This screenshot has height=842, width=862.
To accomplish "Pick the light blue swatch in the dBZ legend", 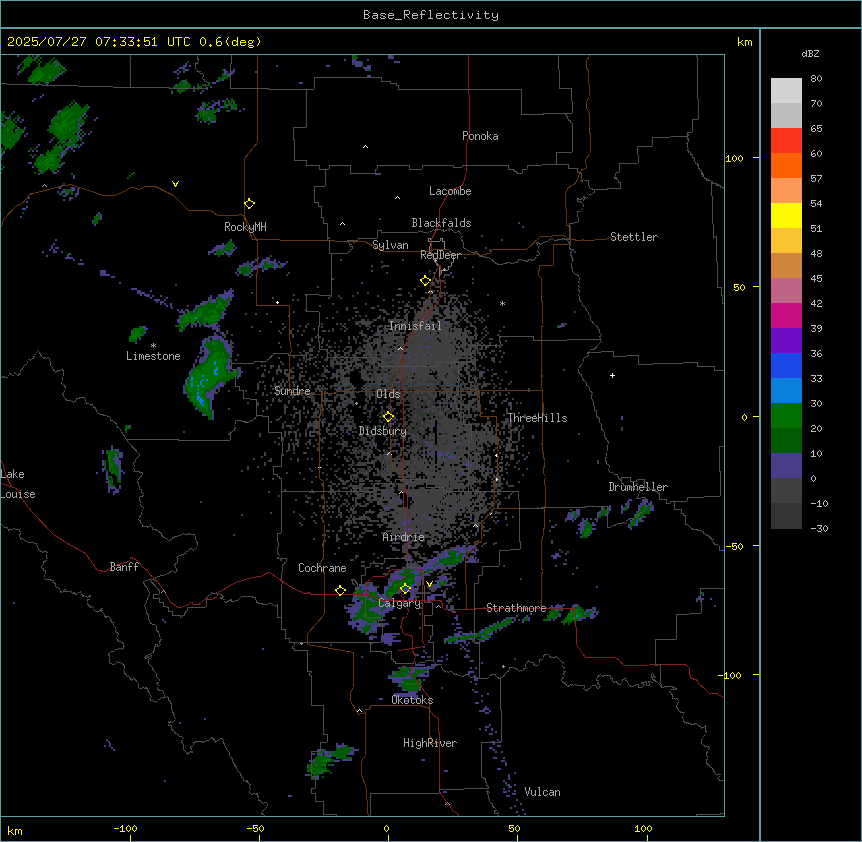I will pos(786,391).
